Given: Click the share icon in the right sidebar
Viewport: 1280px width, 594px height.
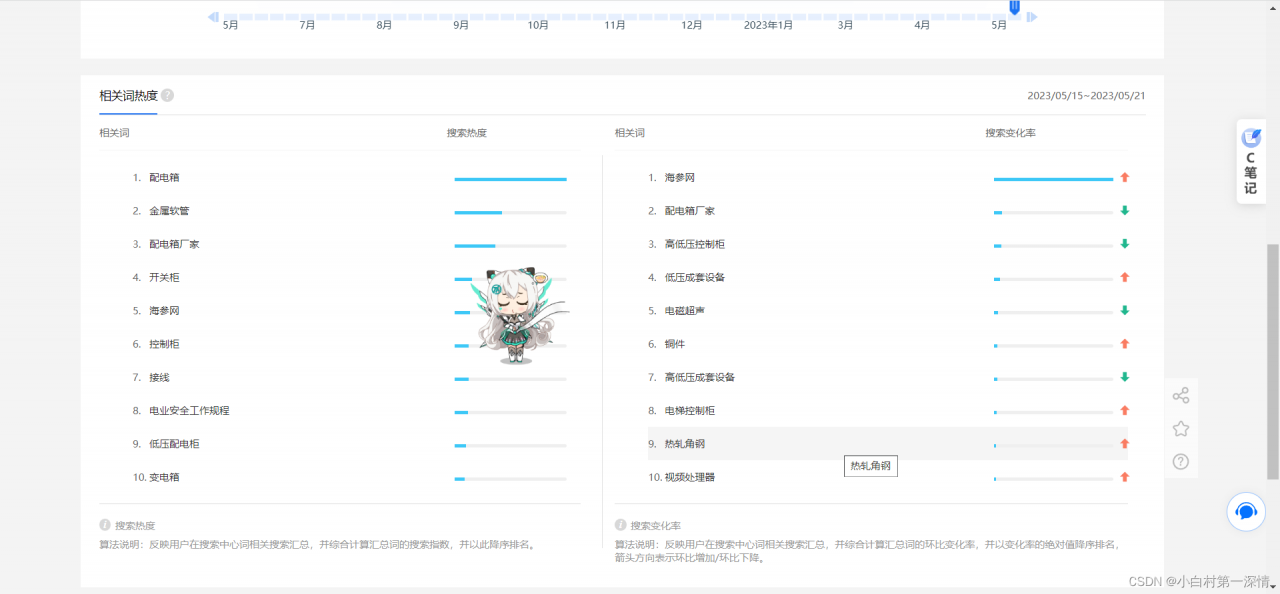Looking at the screenshot, I should coord(1181,395).
